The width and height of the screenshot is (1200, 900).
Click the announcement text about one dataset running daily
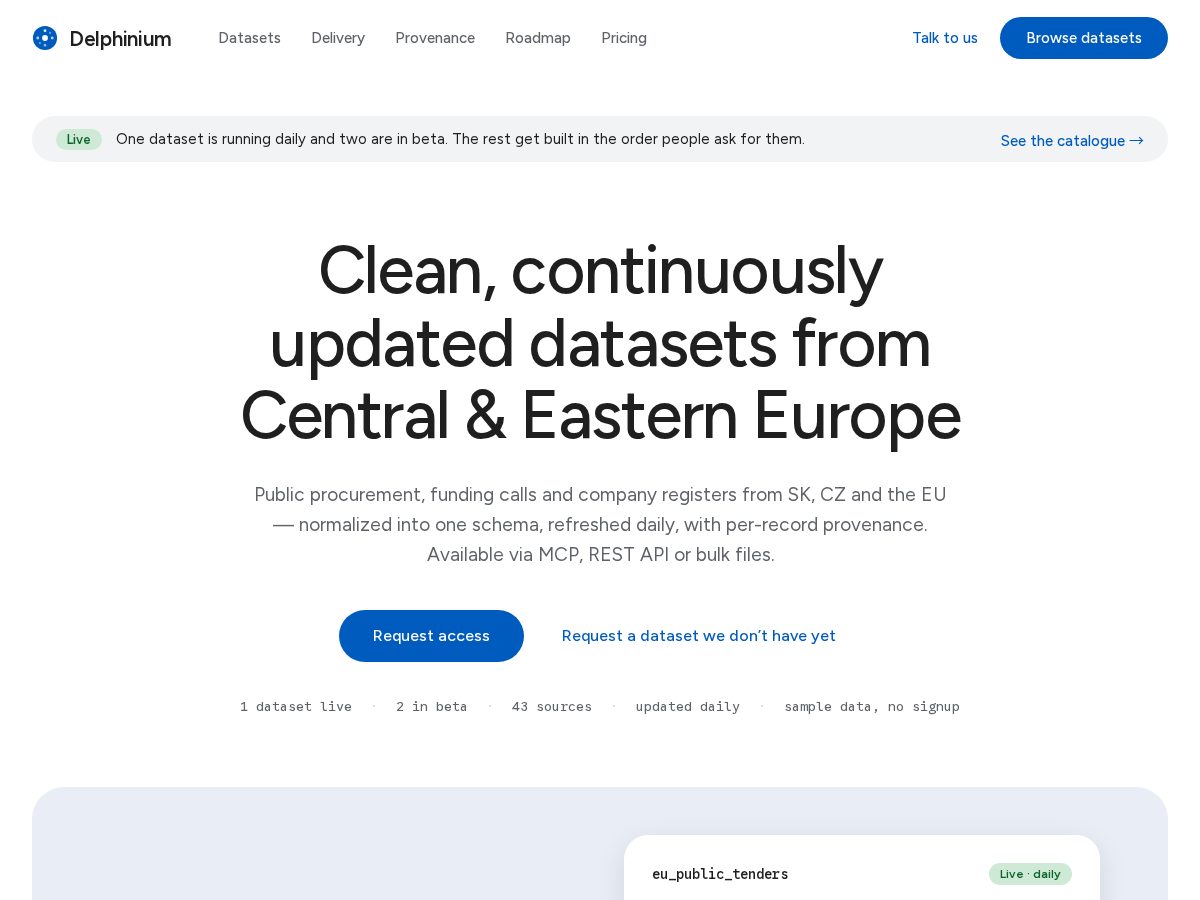460,139
